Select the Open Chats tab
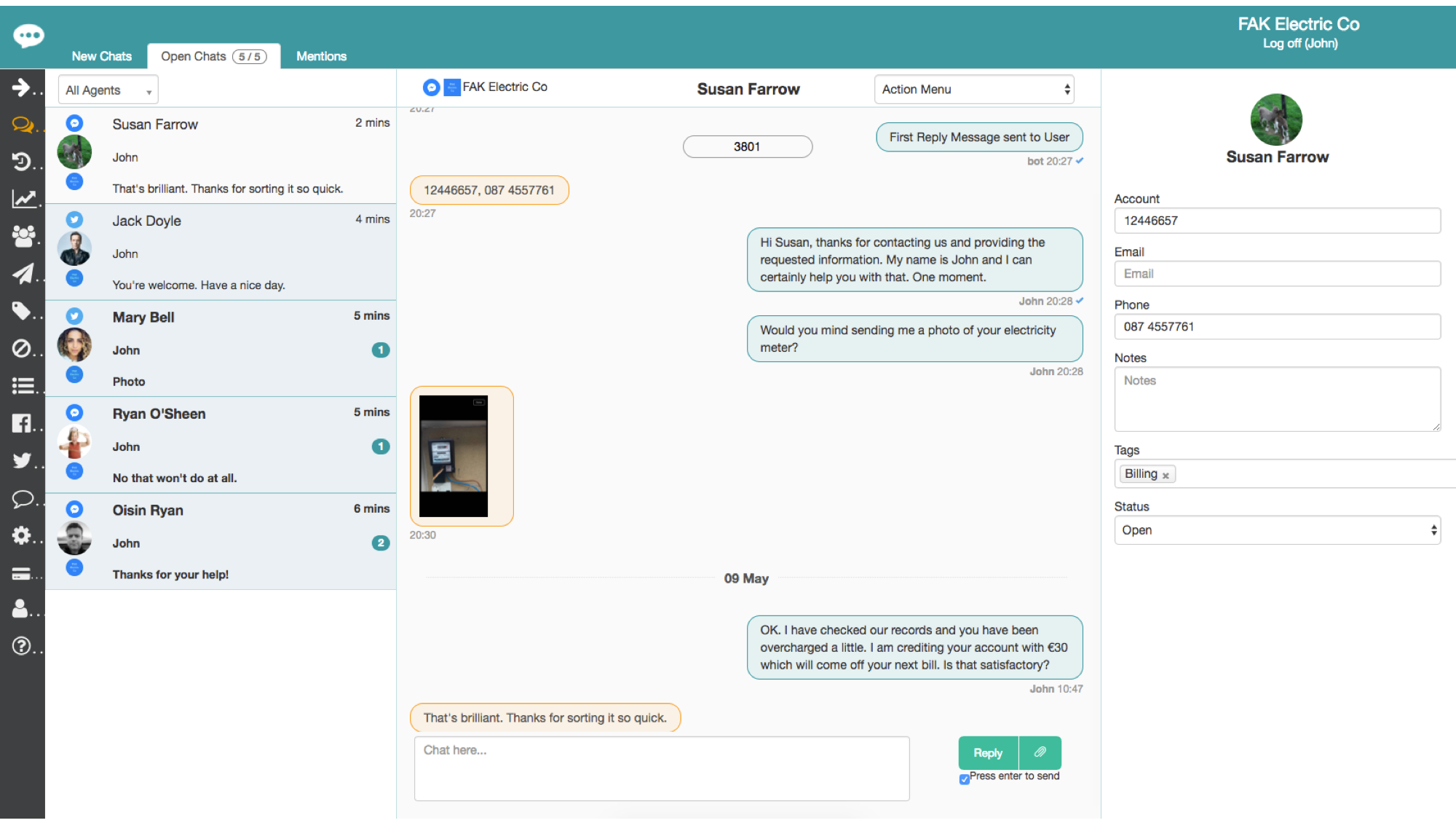The width and height of the screenshot is (1456, 823). 213,56
